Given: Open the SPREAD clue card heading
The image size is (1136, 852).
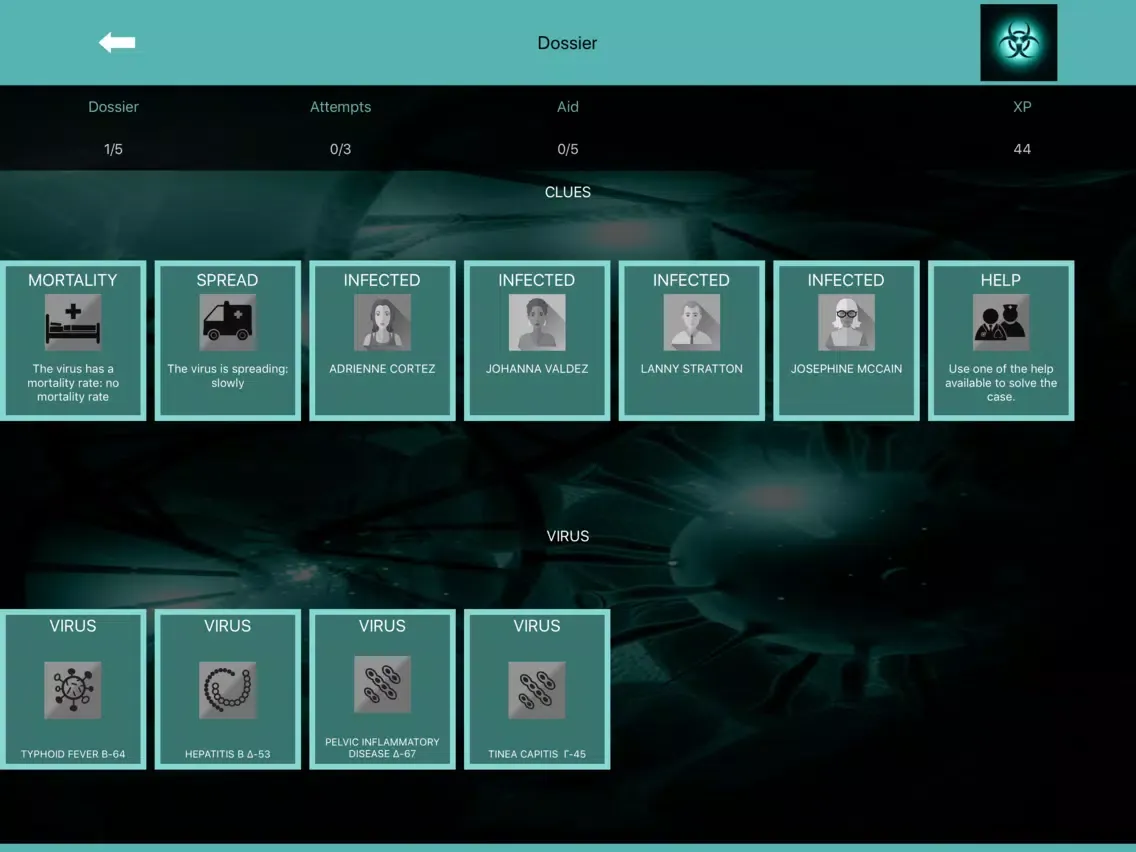Looking at the screenshot, I should 227,280.
